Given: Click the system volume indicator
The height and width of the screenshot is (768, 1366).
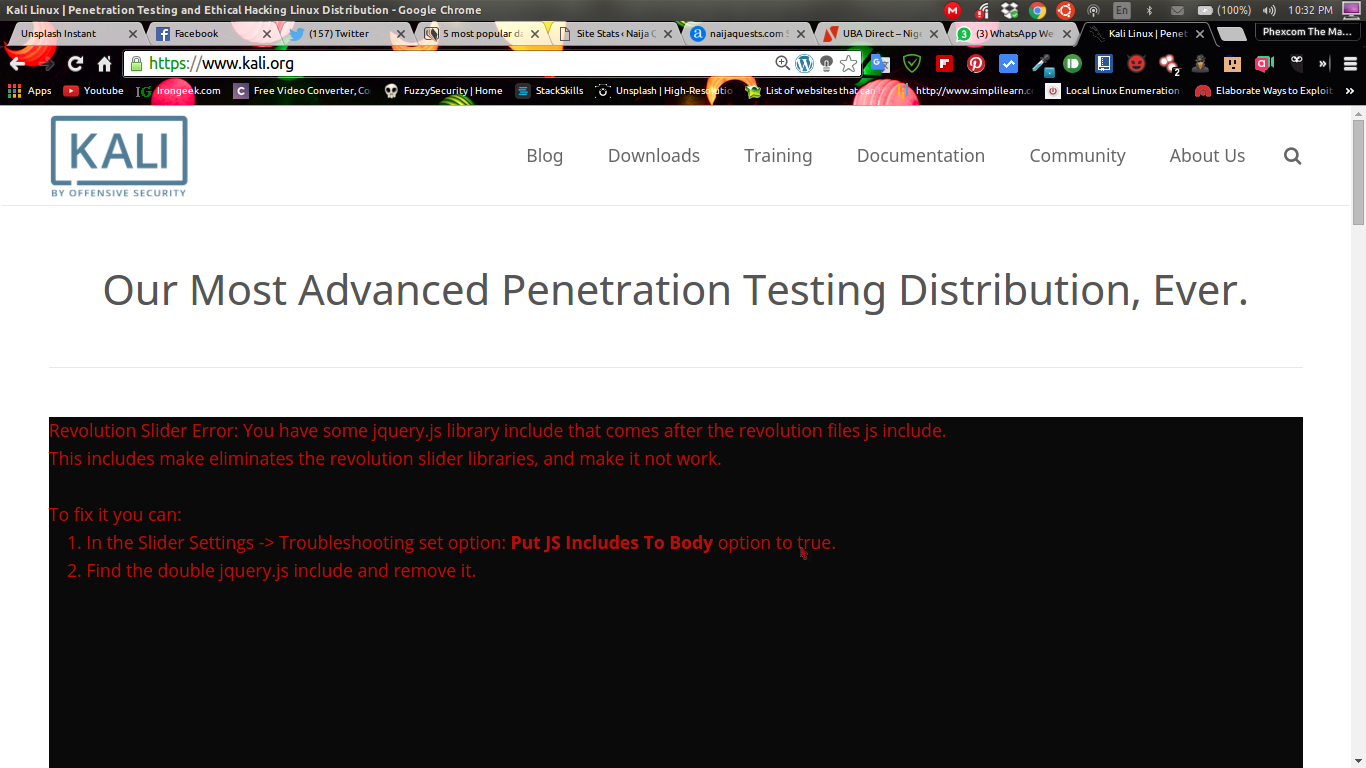Looking at the screenshot, I should pos(1269,10).
